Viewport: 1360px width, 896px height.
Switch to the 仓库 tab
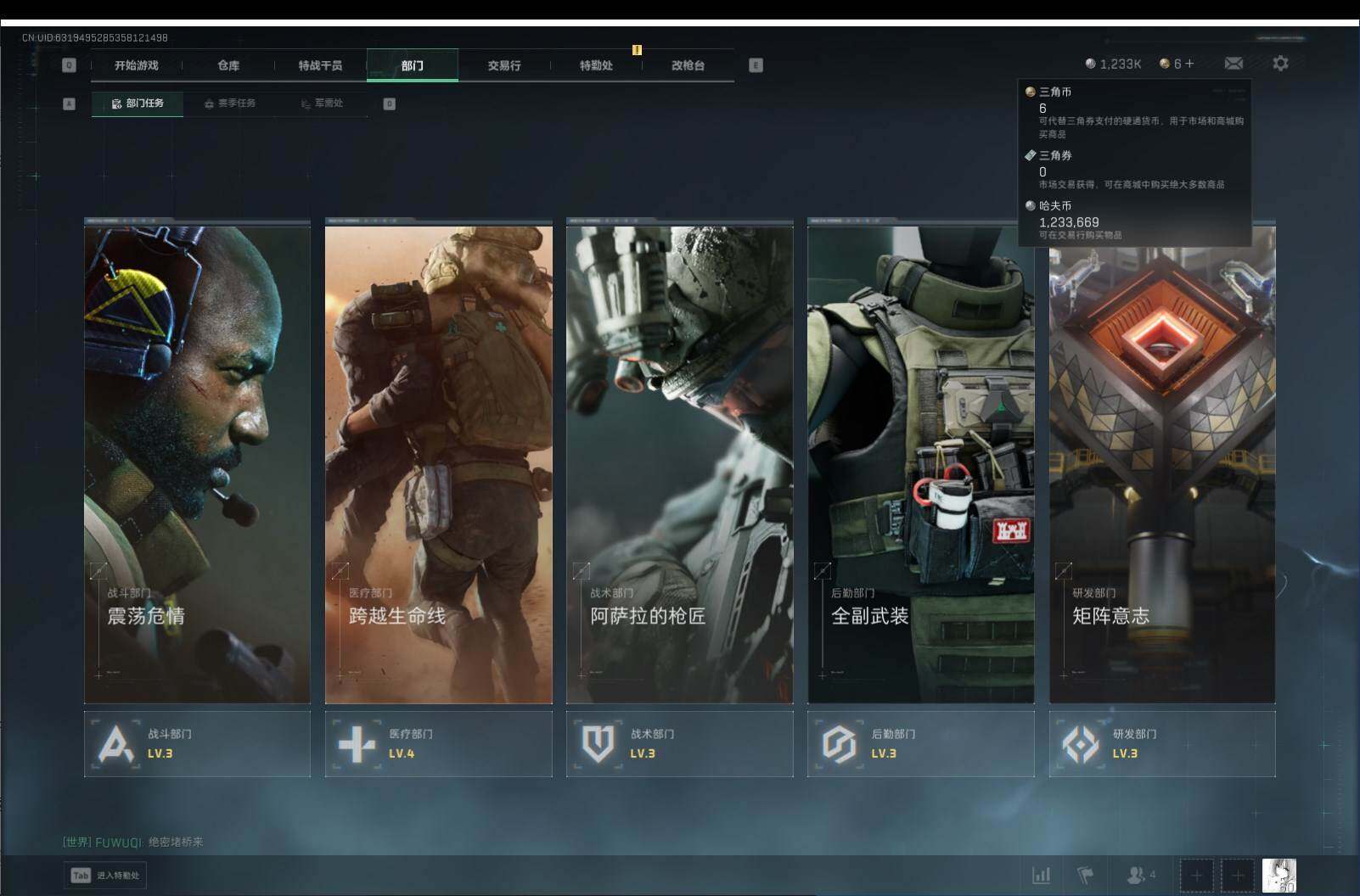228,65
